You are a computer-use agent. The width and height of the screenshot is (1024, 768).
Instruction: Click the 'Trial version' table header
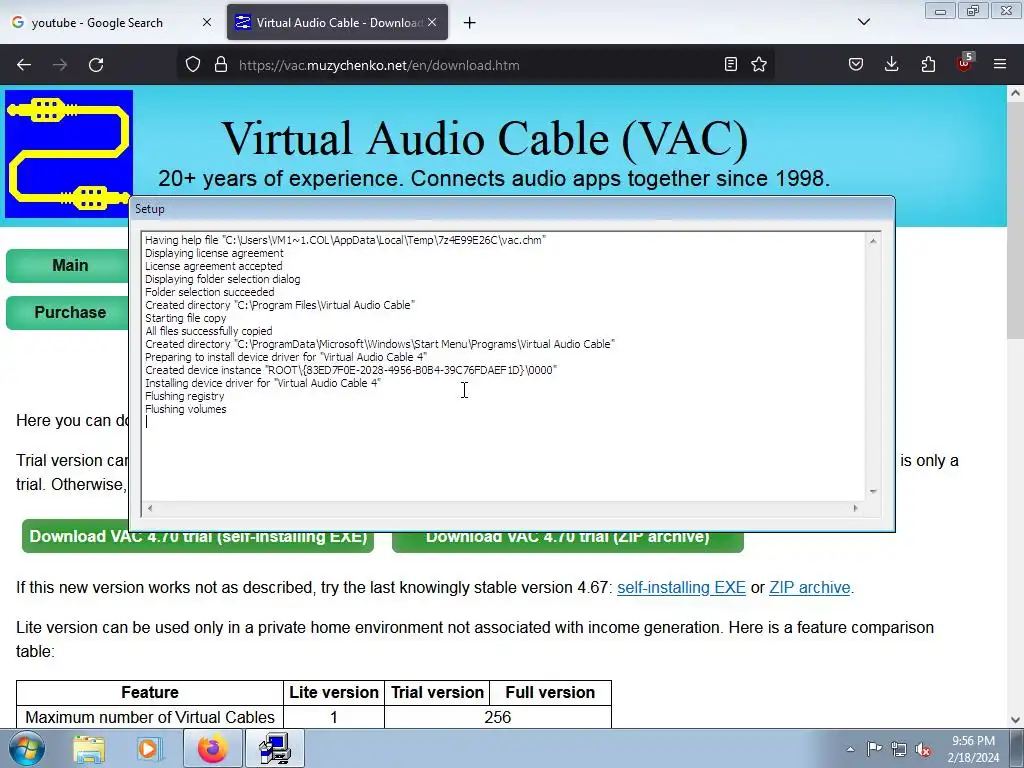pyautogui.click(x=437, y=692)
